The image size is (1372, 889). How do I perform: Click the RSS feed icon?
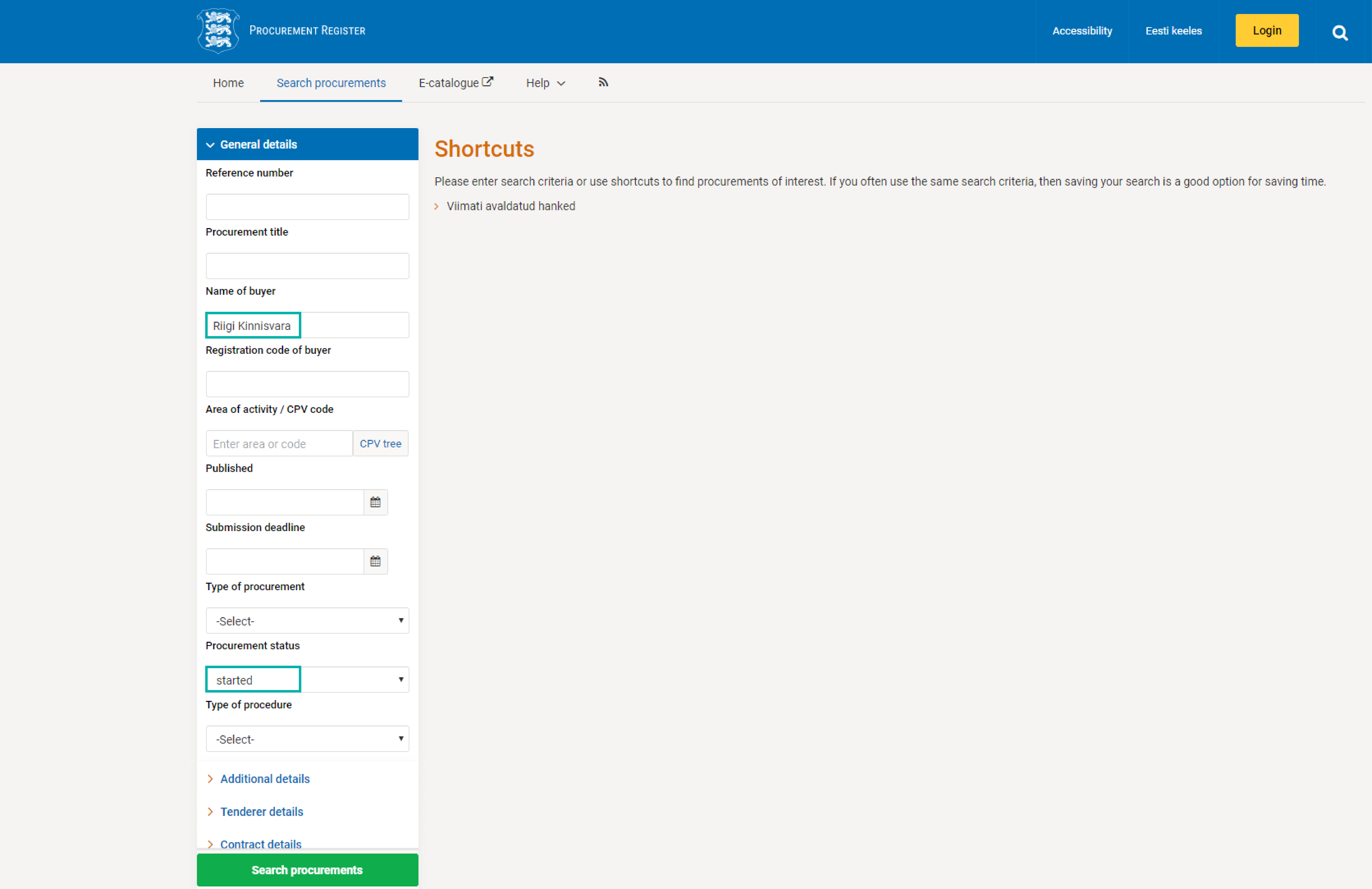click(x=603, y=83)
